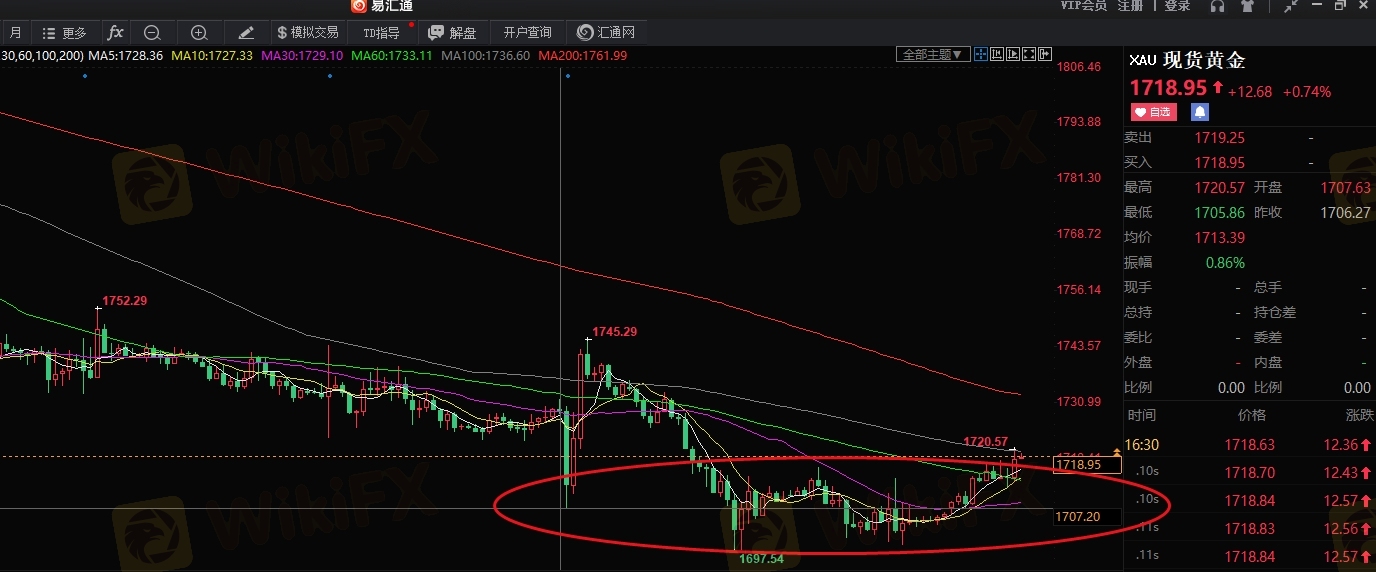Click the 登录 login link
This screenshot has height=572, width=1376.
pyautogui.click(x=1177, y=6)
